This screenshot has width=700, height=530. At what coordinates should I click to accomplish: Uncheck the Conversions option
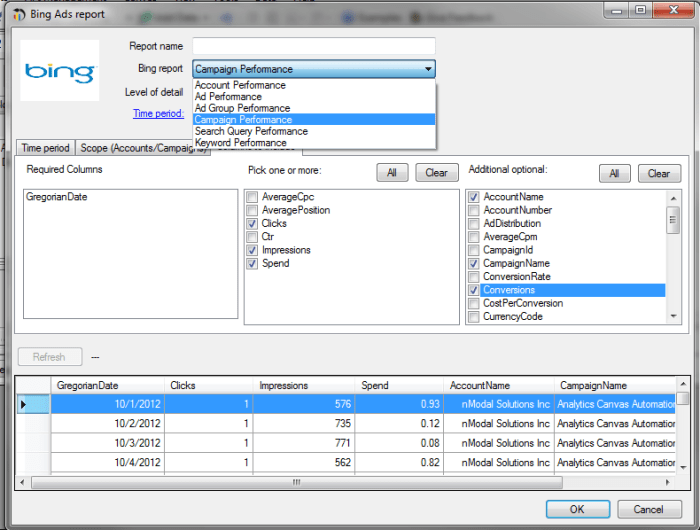pos(474,290)
